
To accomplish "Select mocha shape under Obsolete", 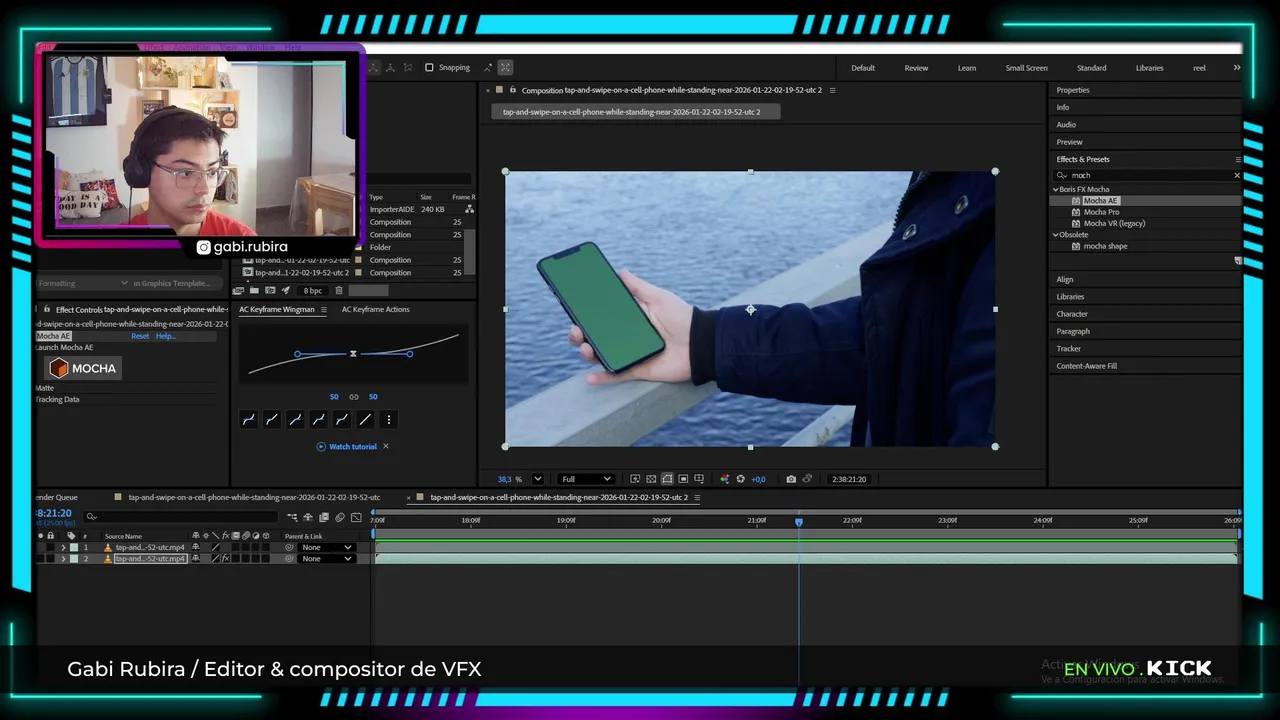I will (1105, 246).
